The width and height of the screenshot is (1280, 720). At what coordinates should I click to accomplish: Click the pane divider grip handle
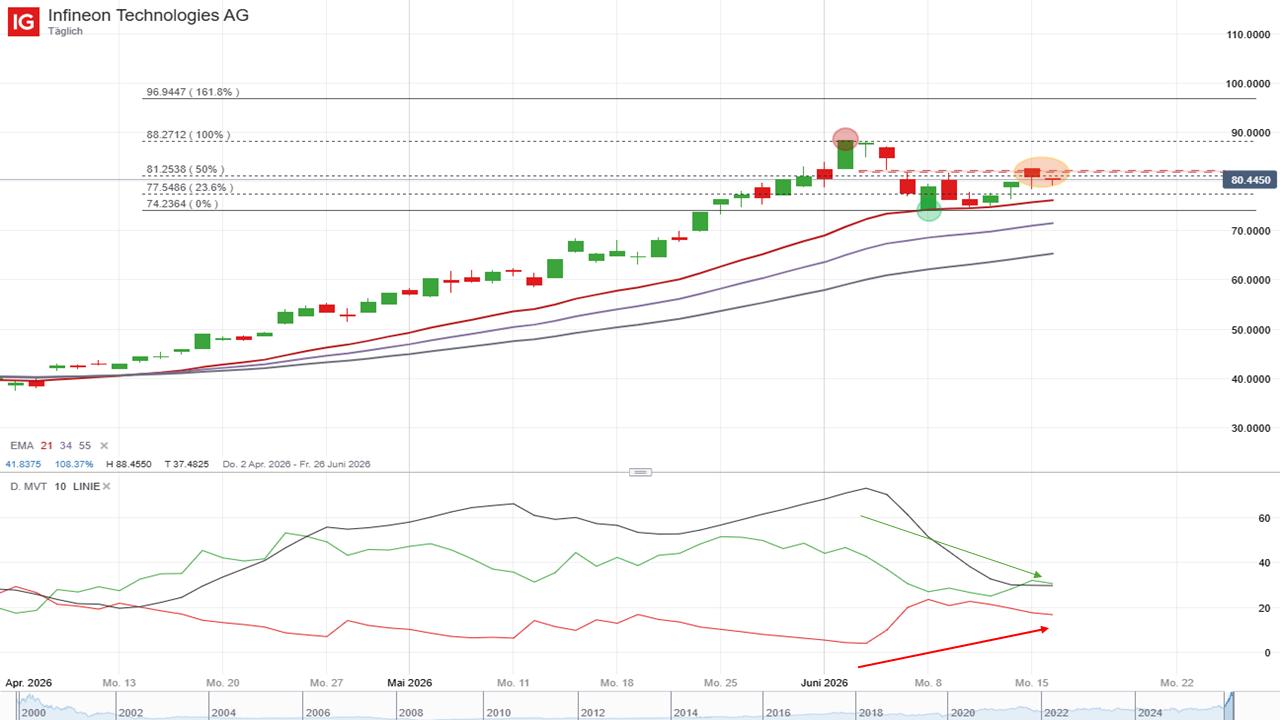[640, 472]
